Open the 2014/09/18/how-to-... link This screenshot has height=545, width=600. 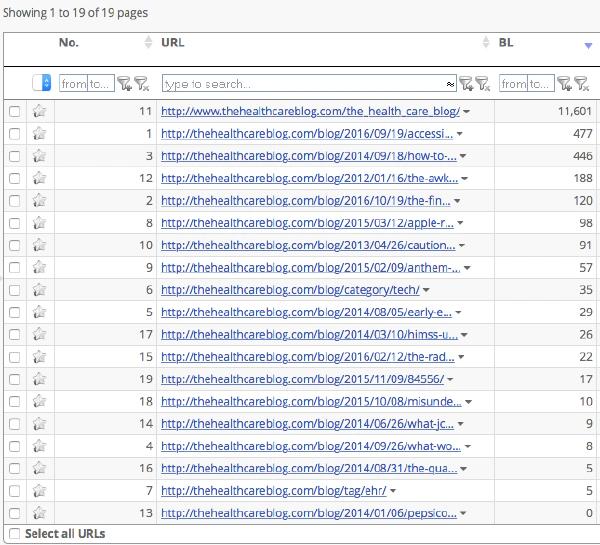309,156
